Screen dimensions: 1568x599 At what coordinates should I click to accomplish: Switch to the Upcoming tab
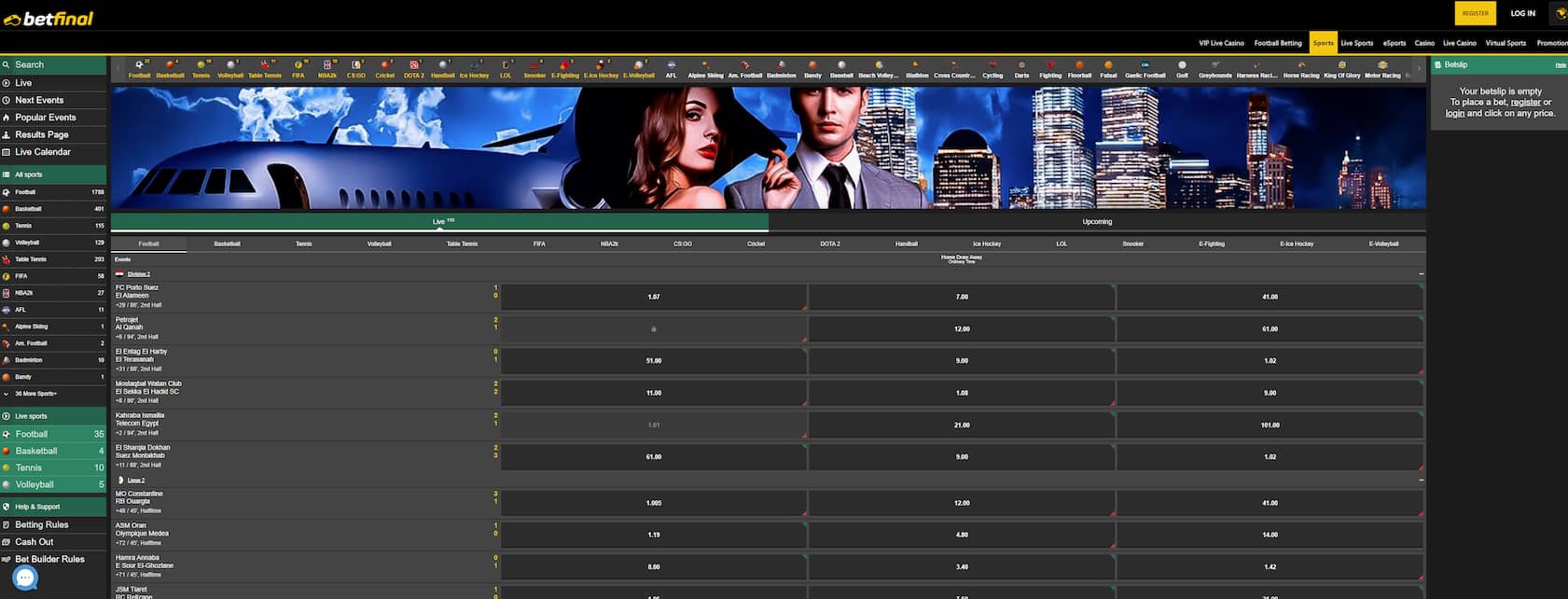click(x=1097, y=222)
